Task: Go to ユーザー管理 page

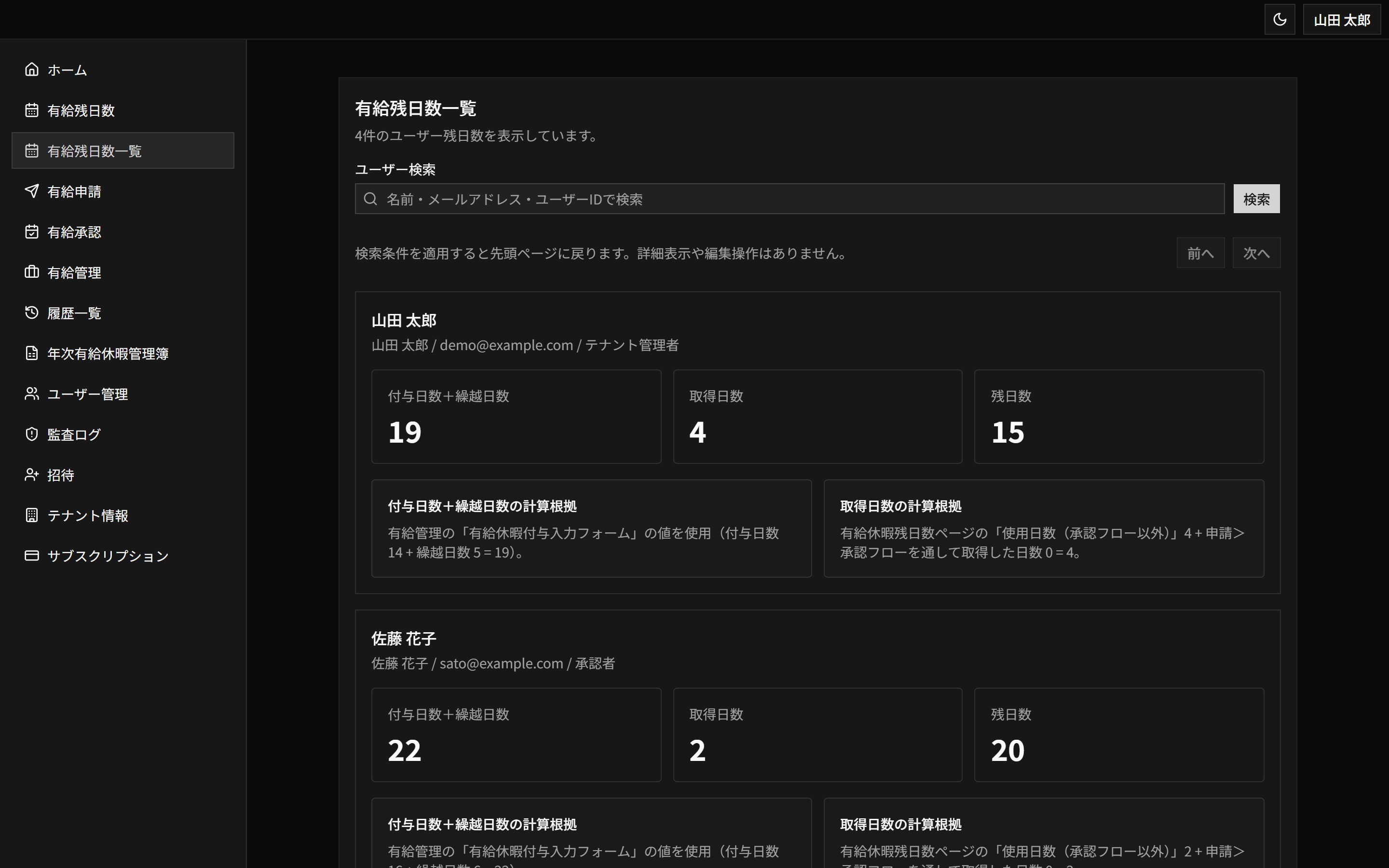Action: pos(123,394)
